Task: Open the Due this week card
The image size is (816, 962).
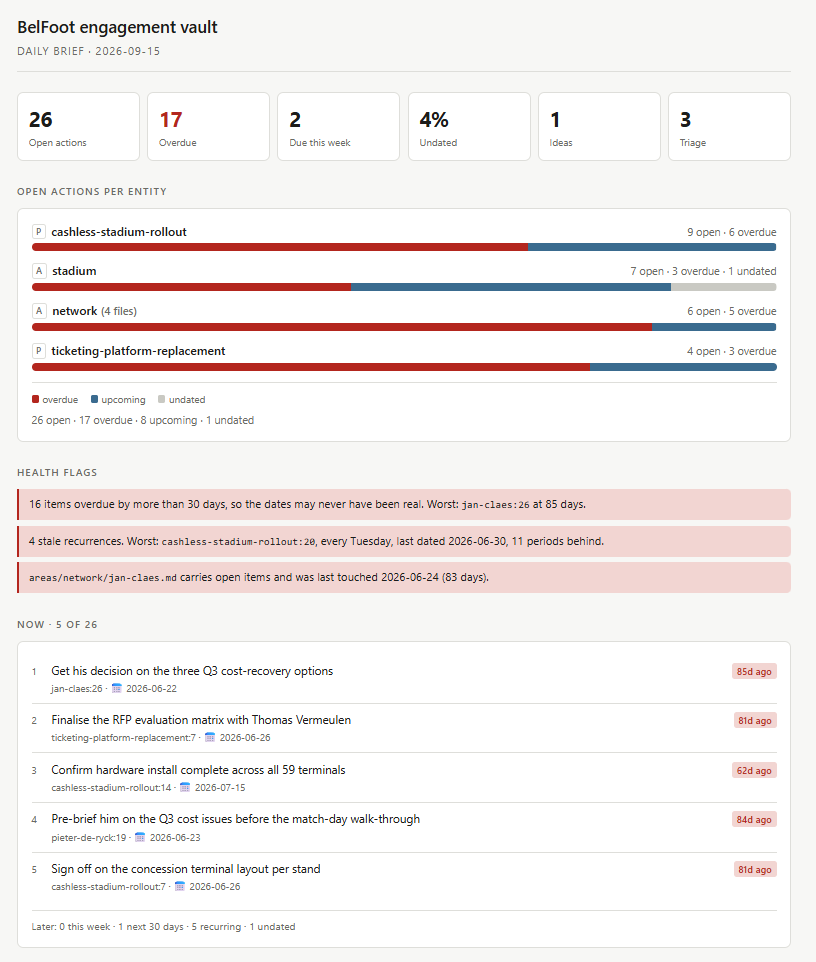Action: click(x=339, y=126)
